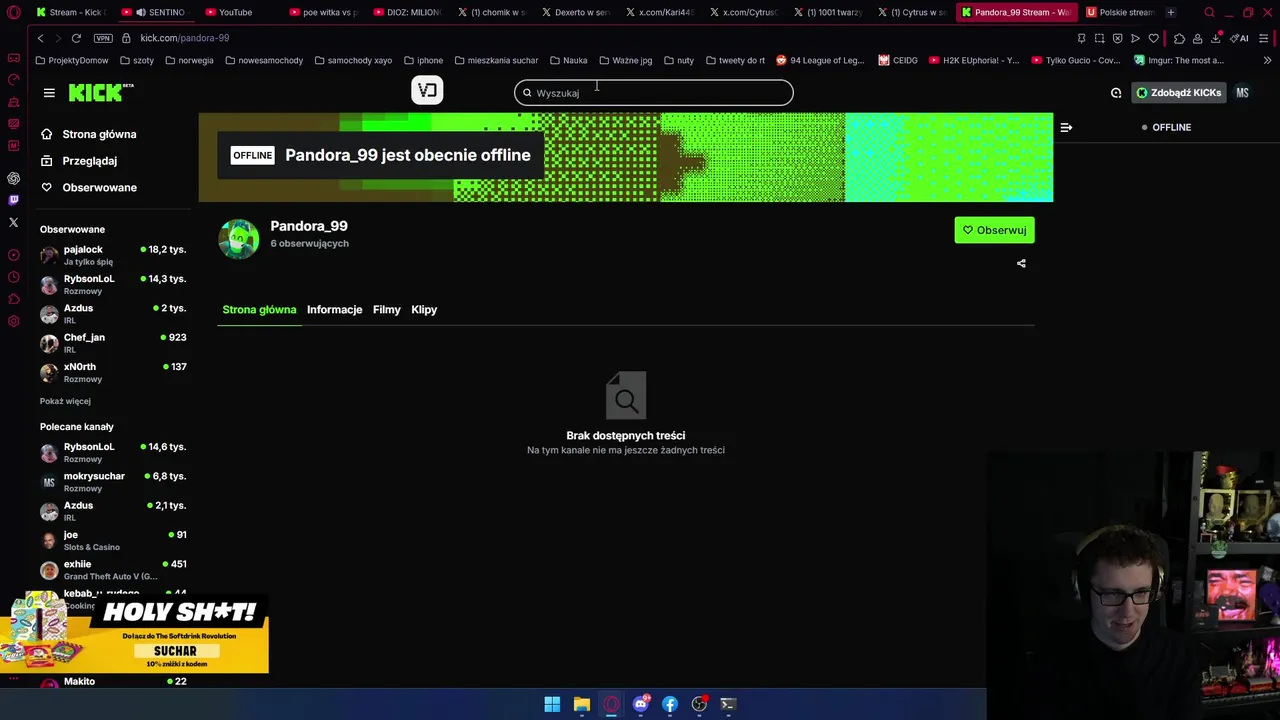Click the heart bookmark icon in toolbar
This screenshot has height=720, width=1280.
pyautogui.click(x=1153, y=38)
